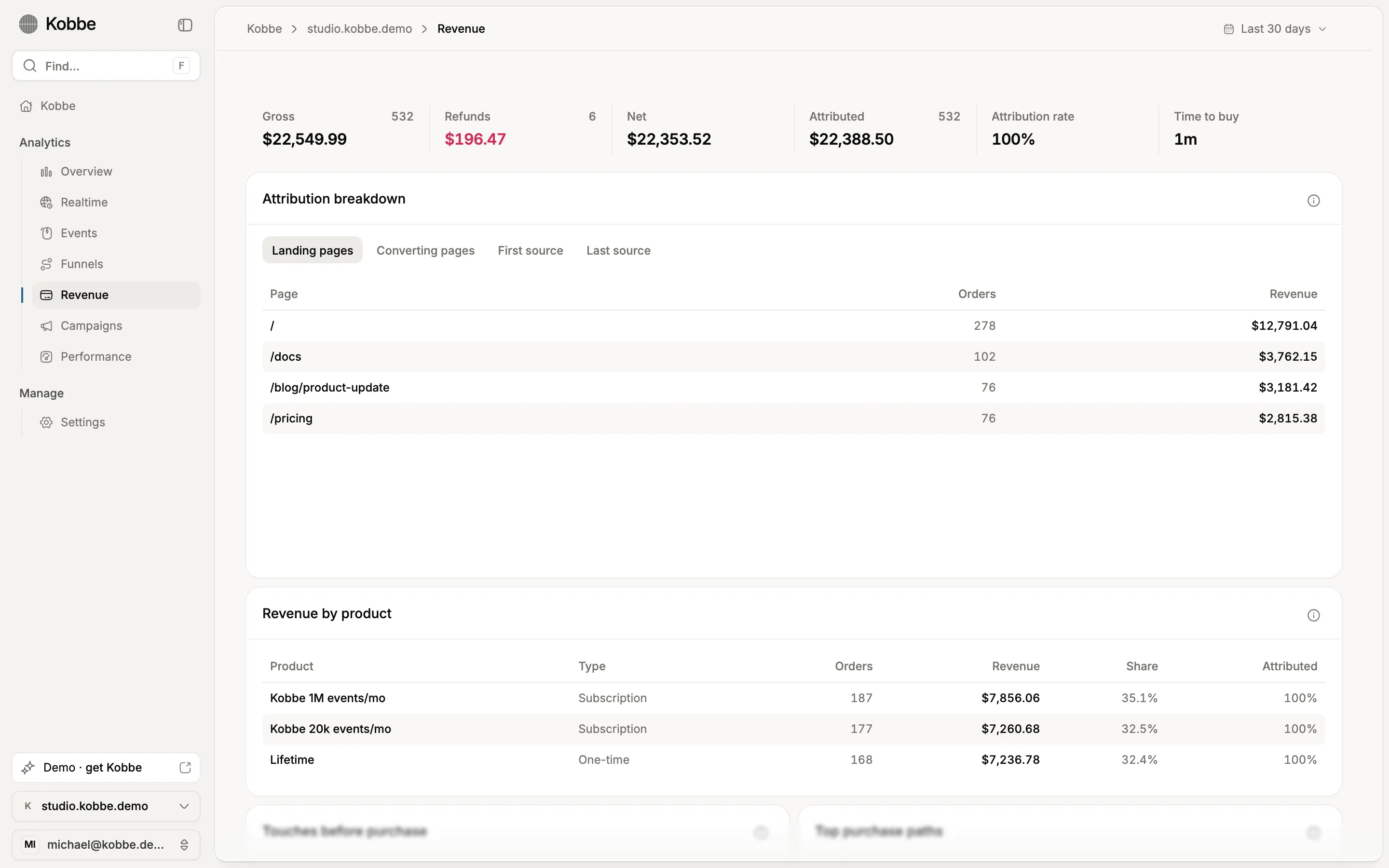Click the Settings gear icon

coord(46,422)
